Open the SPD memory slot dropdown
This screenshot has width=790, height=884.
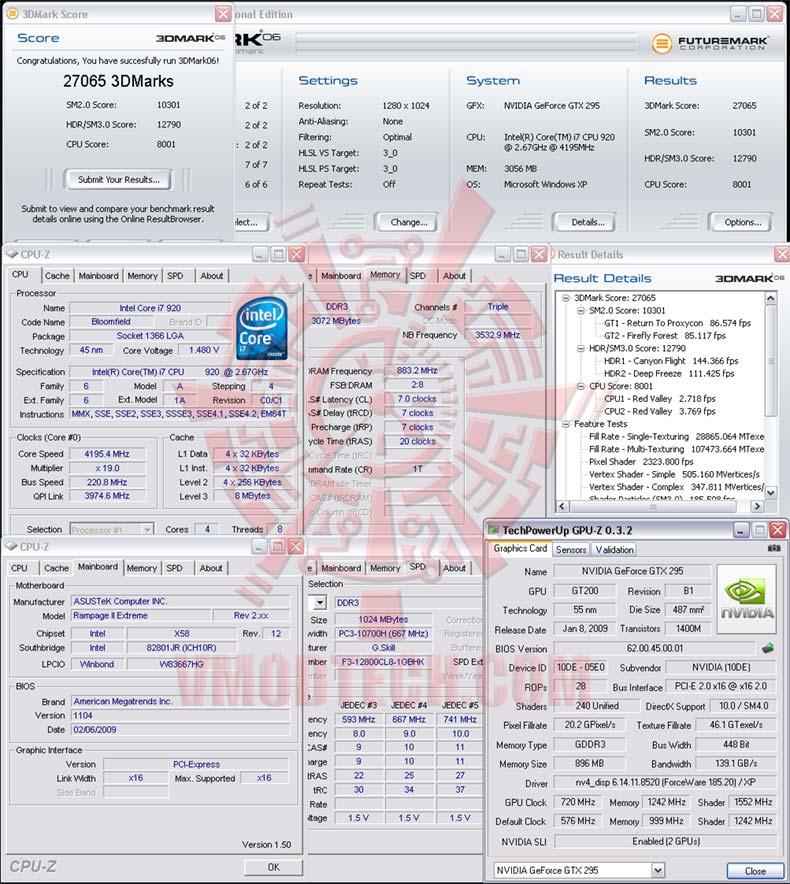(320, 603)
